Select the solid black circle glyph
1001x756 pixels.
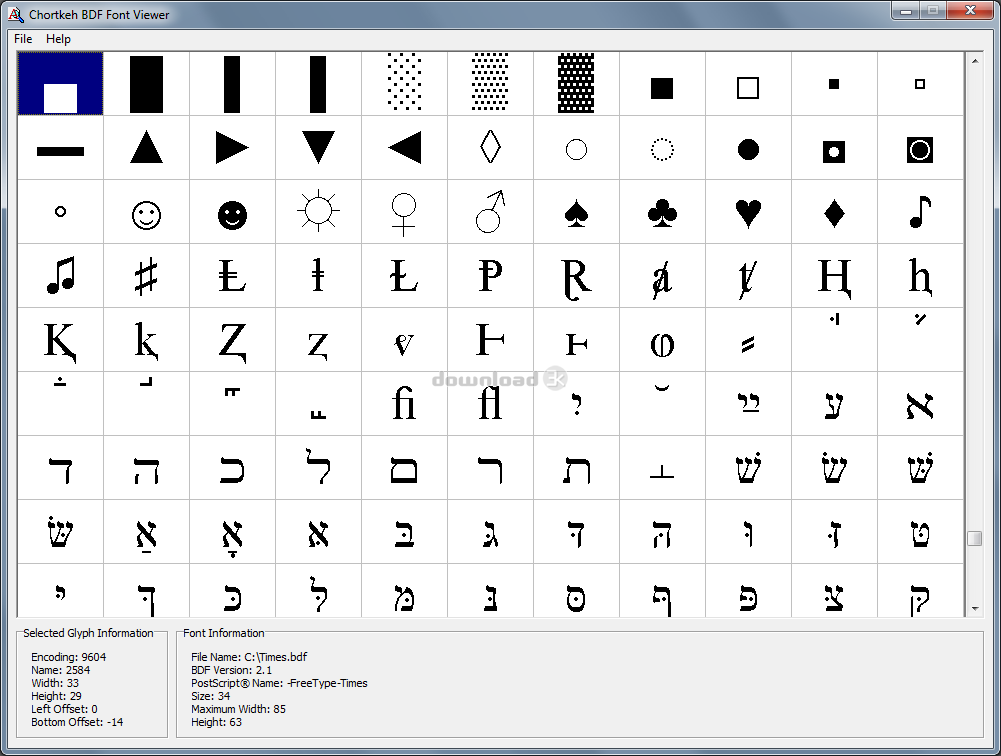(748, 148)
